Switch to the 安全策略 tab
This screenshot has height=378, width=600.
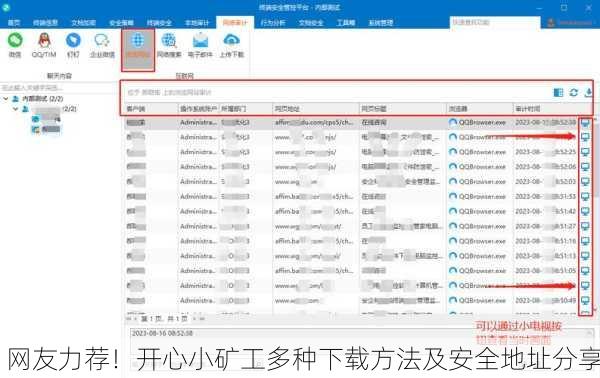(x=121, y=23)
